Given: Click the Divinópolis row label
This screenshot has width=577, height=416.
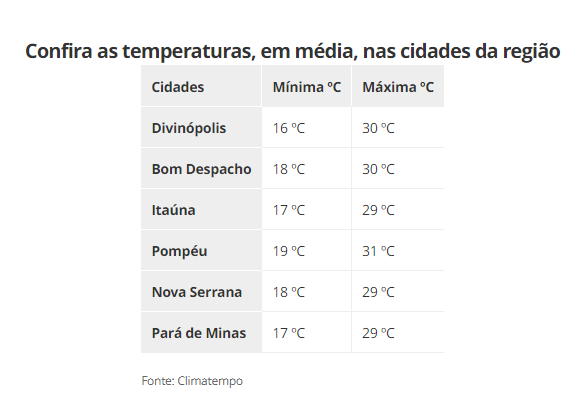Looking at the screenshot, I should click(201, 127).
